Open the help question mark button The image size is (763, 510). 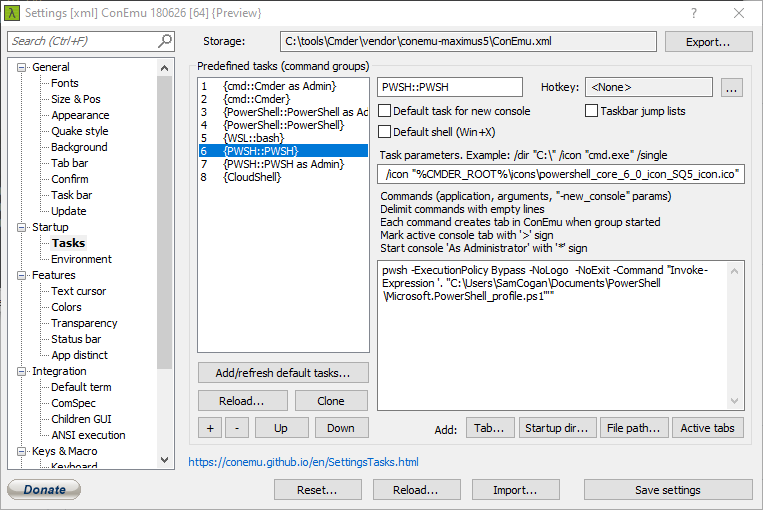click(x=694, y=13)
